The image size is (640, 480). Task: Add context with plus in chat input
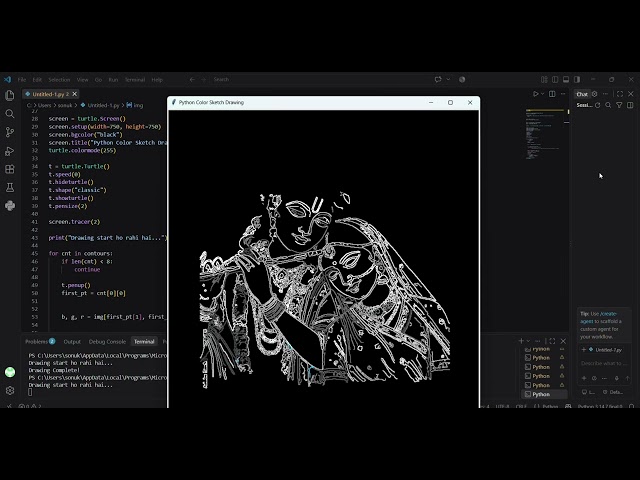[x=584, y=378]
